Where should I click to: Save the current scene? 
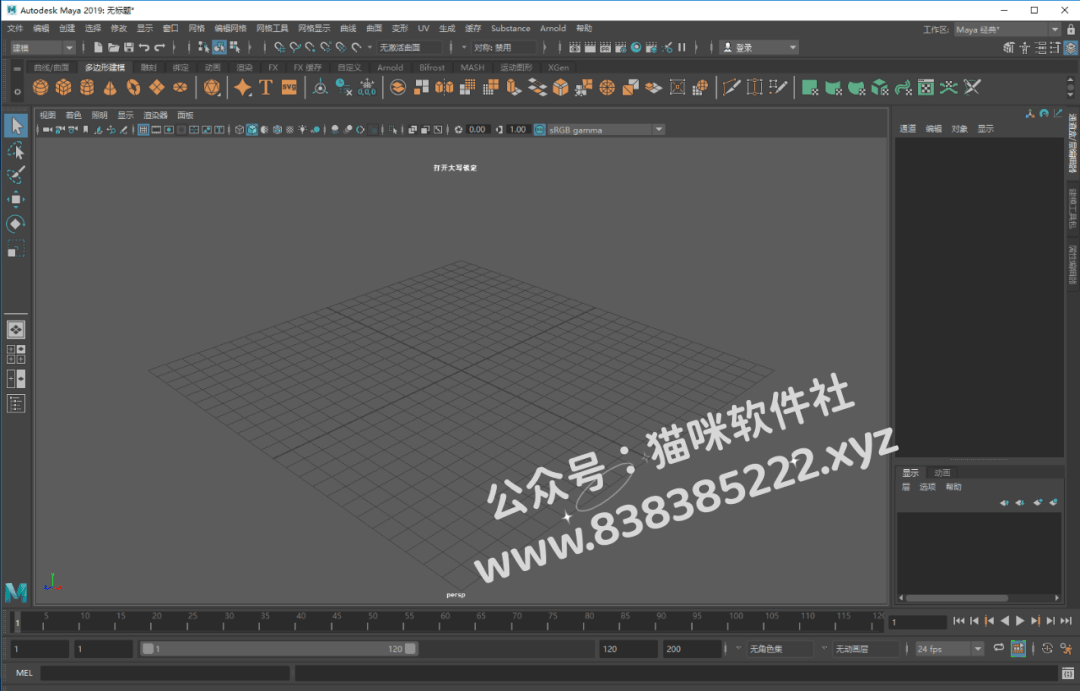[129, 47]
